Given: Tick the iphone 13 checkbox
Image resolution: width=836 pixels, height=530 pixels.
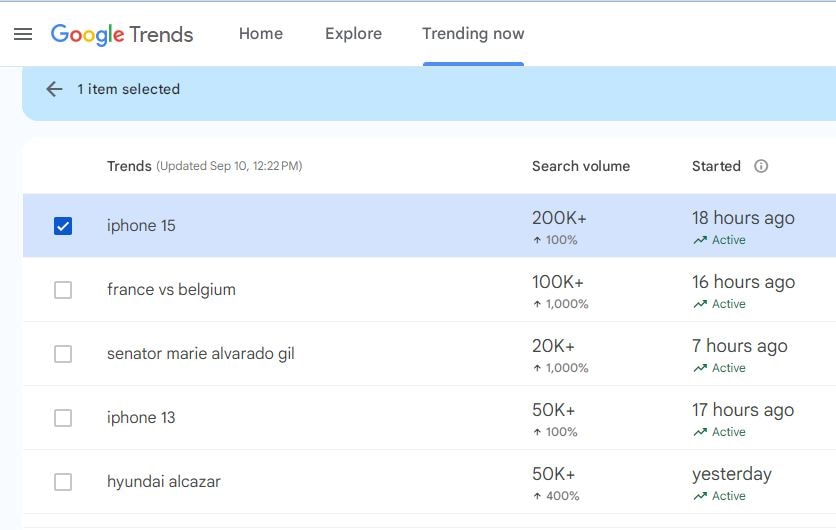Looking at the screenshot, I should [63, 418].
